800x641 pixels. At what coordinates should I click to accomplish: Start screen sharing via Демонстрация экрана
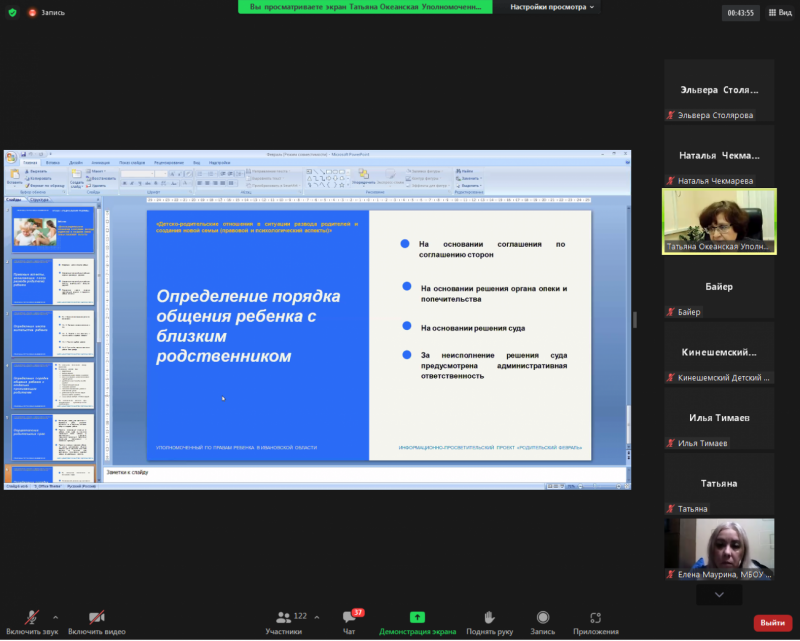click(417, 622)
